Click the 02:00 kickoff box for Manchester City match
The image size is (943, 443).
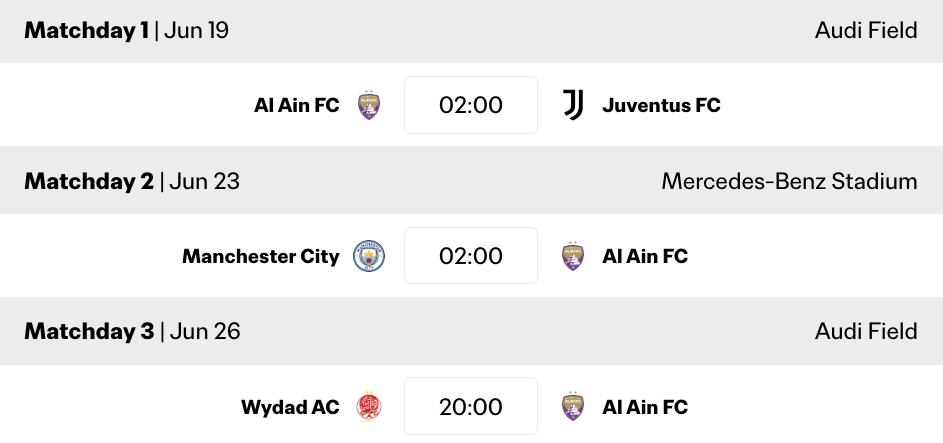click(x=471, y=257)
